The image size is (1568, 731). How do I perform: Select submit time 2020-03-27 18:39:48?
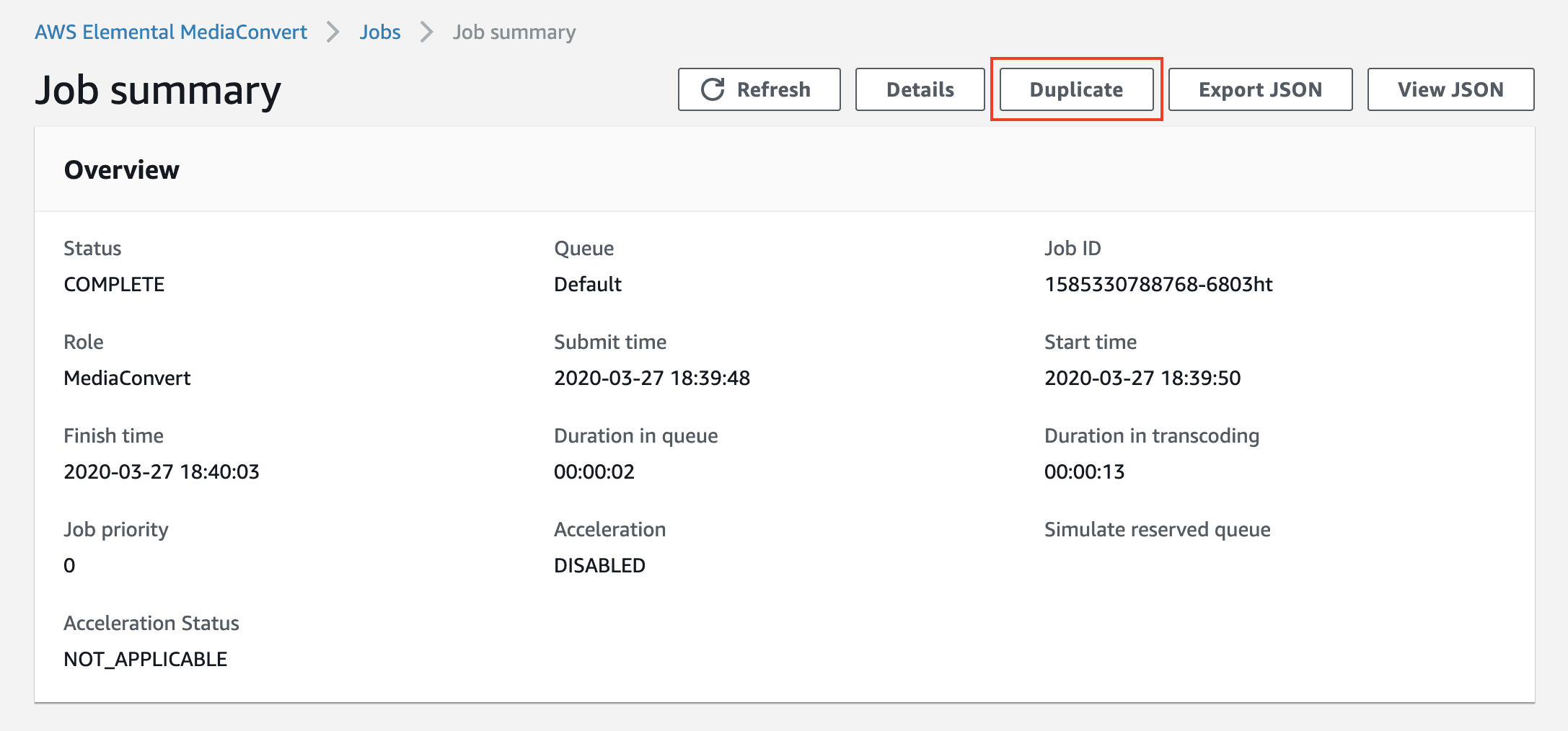652,378
